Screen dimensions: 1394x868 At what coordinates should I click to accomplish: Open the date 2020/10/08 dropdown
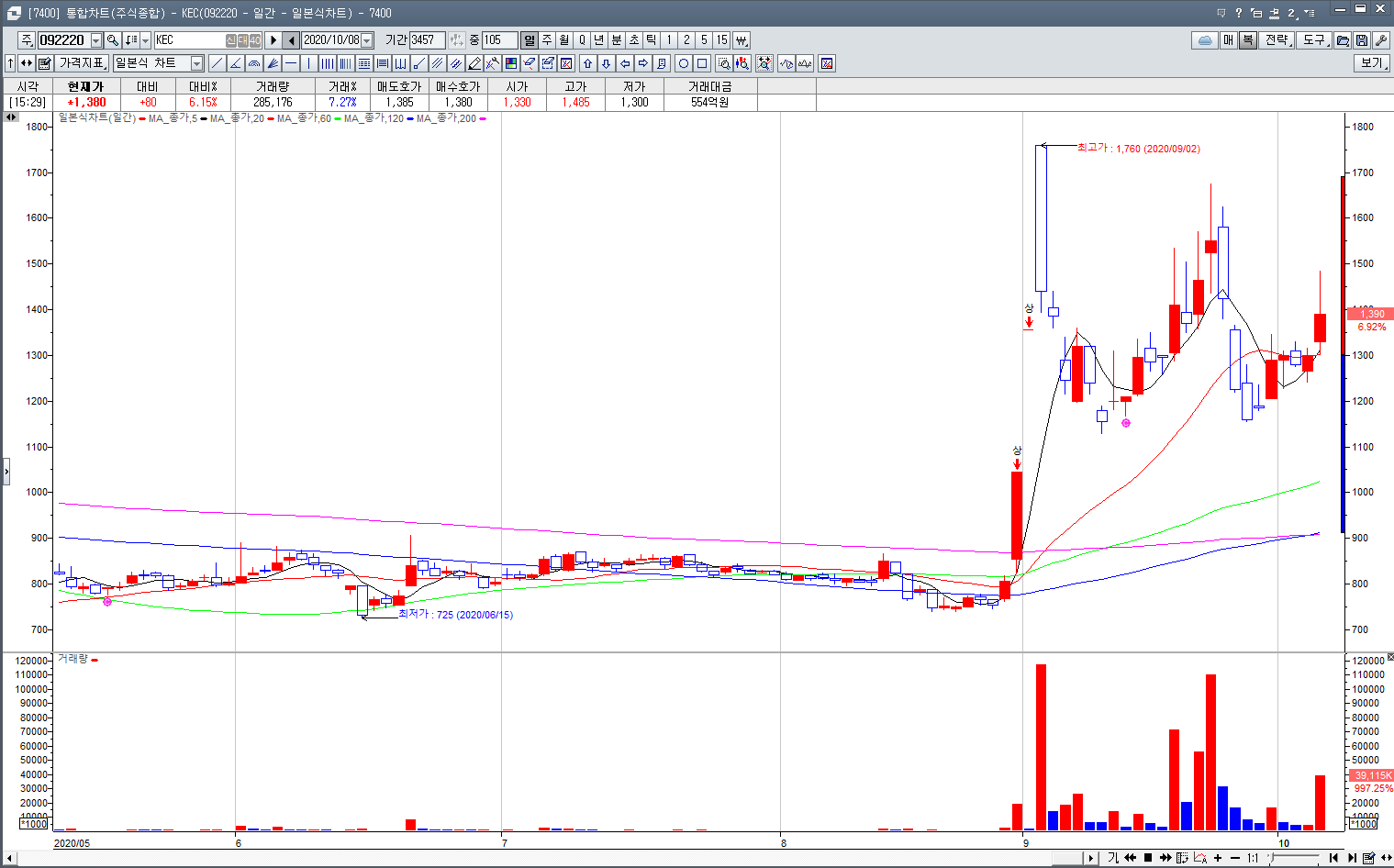pos(367,40)
